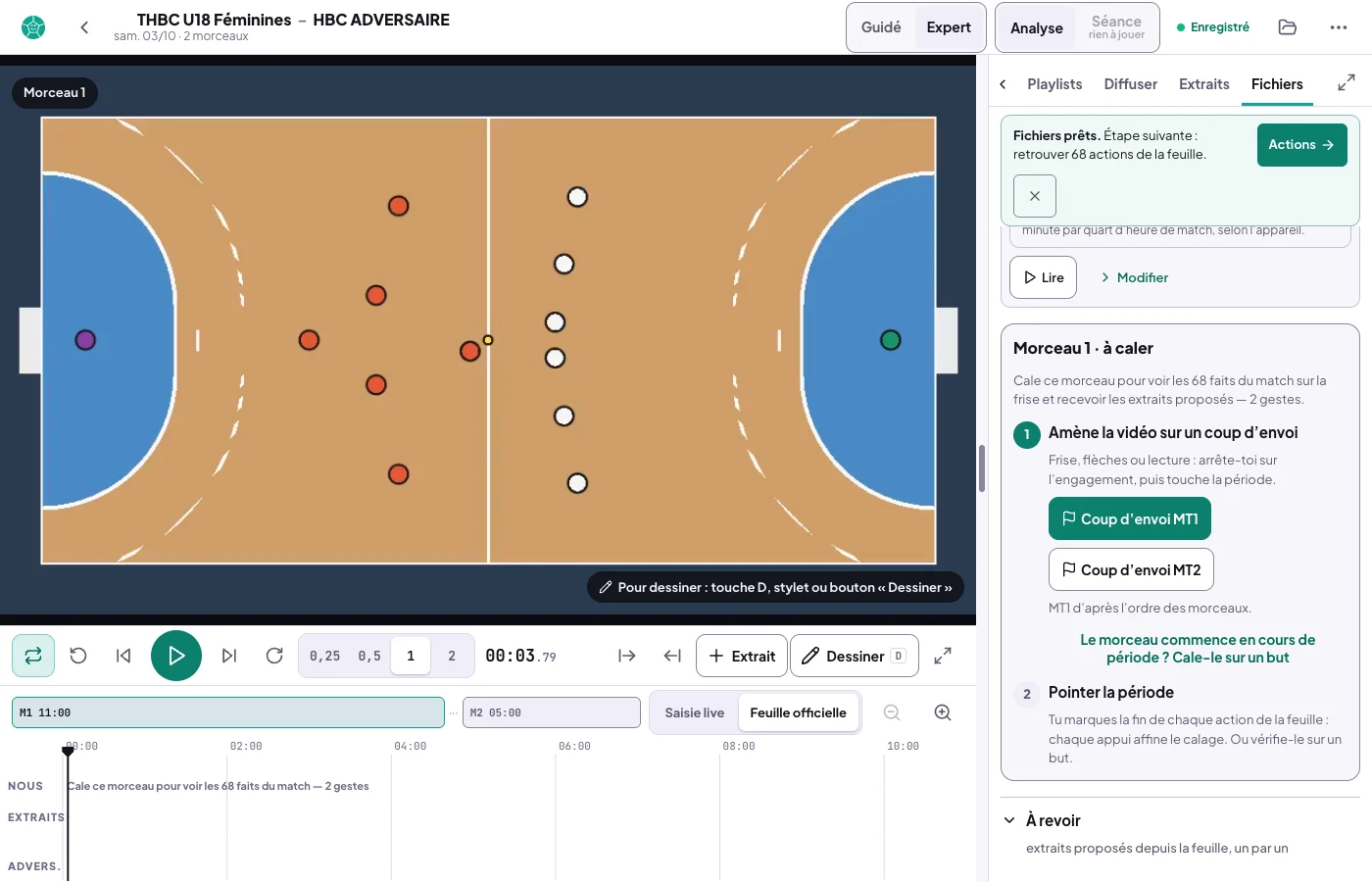The image size is (1372, 882).
Task: Select the Fichiers tab
Action: point(1277,84)
